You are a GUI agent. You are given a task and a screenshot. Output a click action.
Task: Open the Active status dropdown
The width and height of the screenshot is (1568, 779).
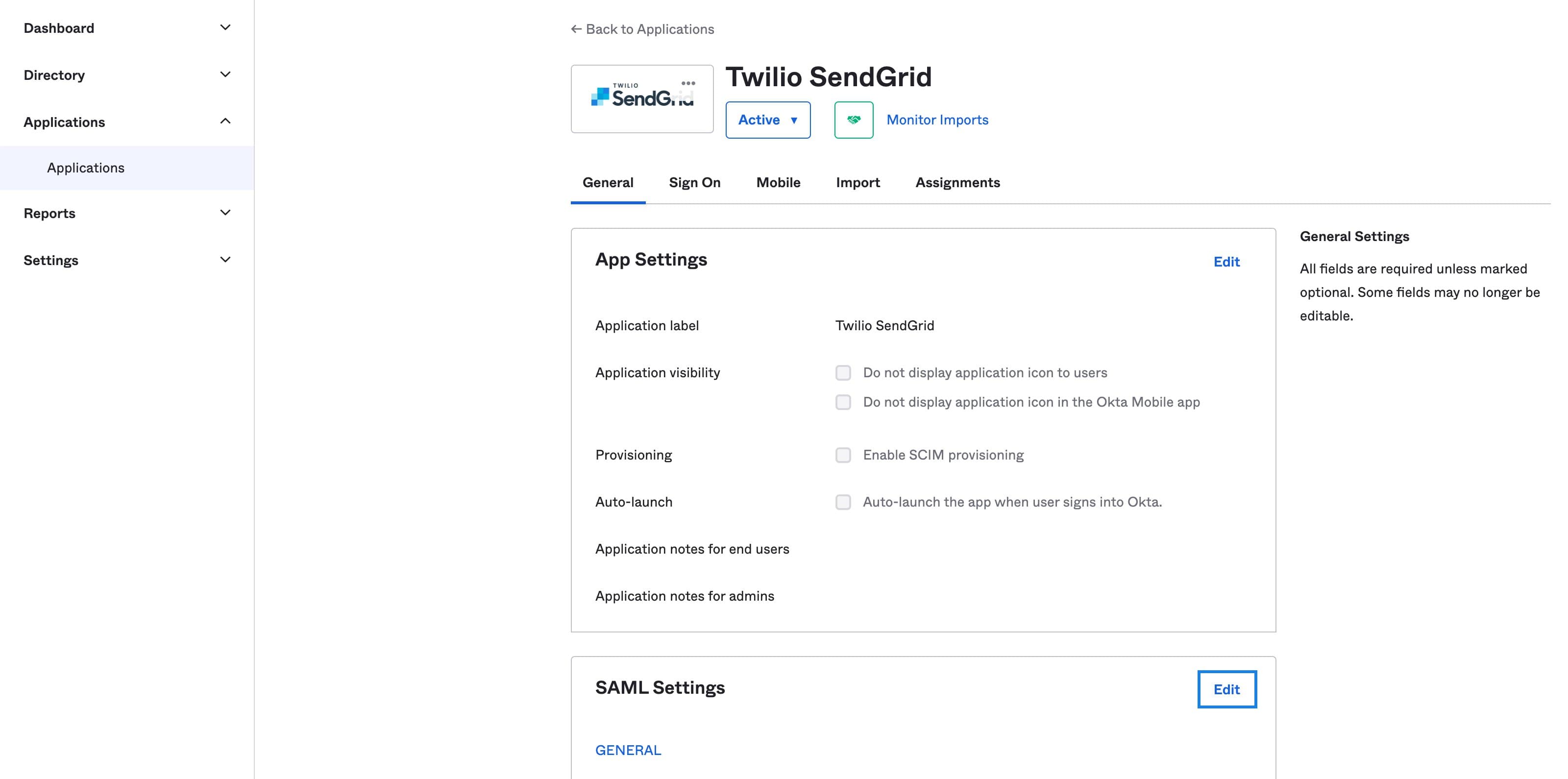coord(767,120)
